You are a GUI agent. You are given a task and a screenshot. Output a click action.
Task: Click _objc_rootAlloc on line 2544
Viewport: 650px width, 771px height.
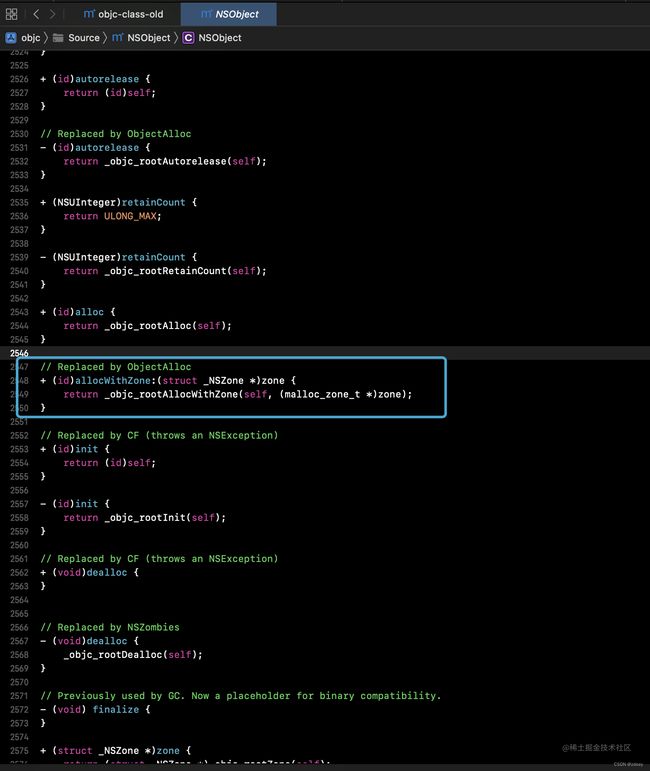[x=148, y=326]
